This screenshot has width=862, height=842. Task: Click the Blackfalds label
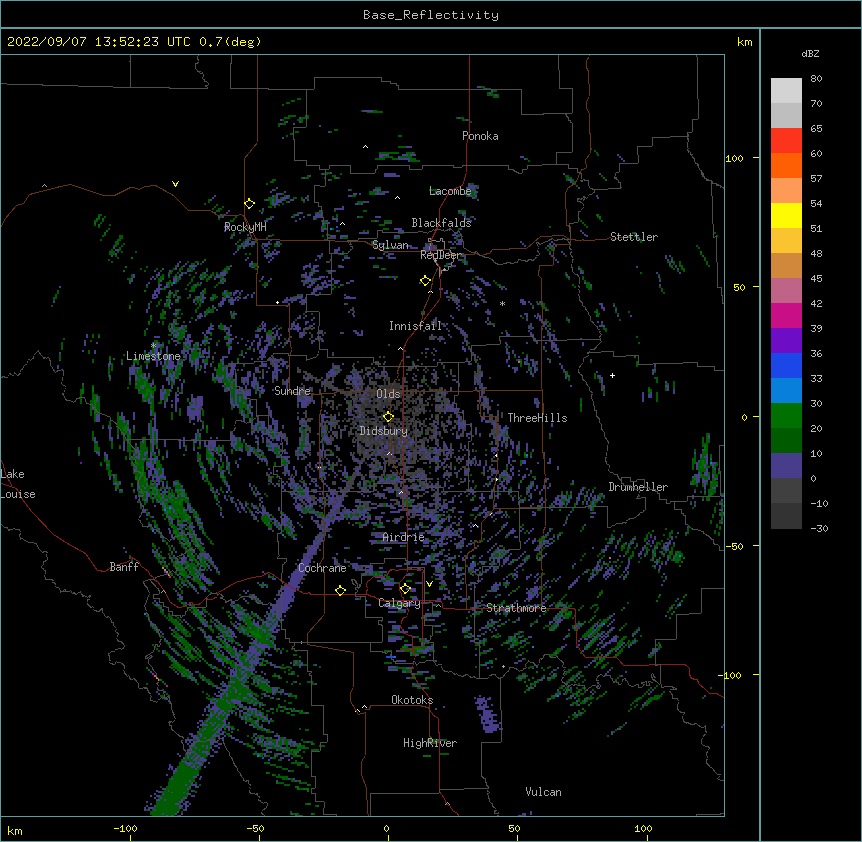click(x=441, y=223)
